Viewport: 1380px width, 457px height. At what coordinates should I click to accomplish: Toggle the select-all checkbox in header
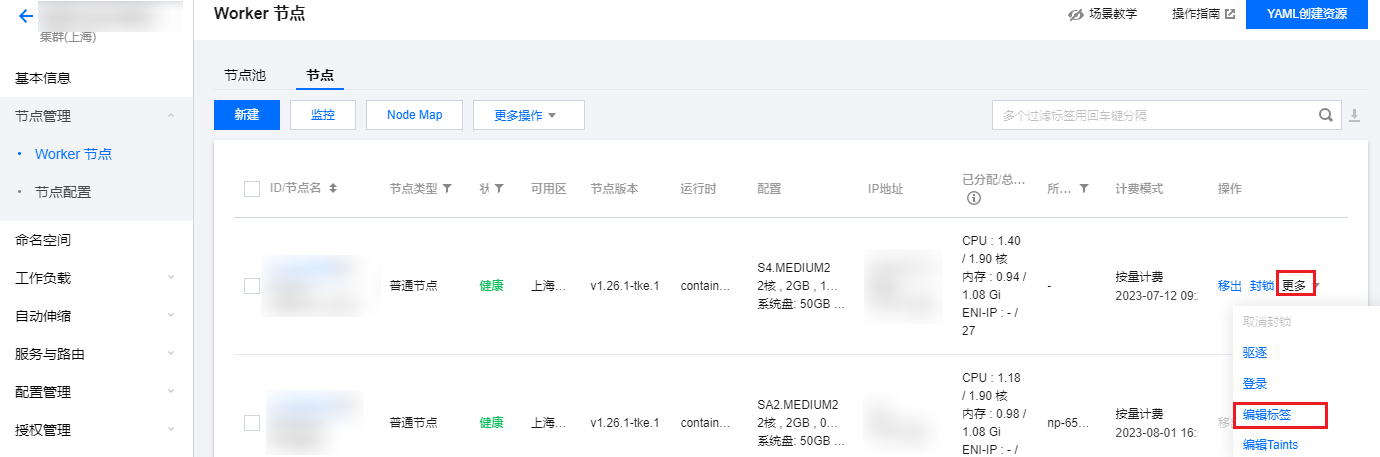tap(252, 189)
